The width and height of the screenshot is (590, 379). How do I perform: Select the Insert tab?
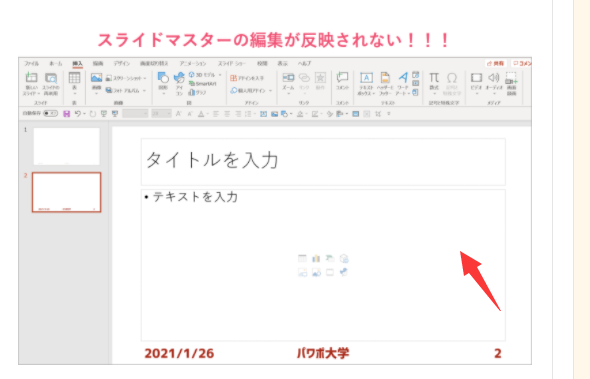(x=78, y=63)
